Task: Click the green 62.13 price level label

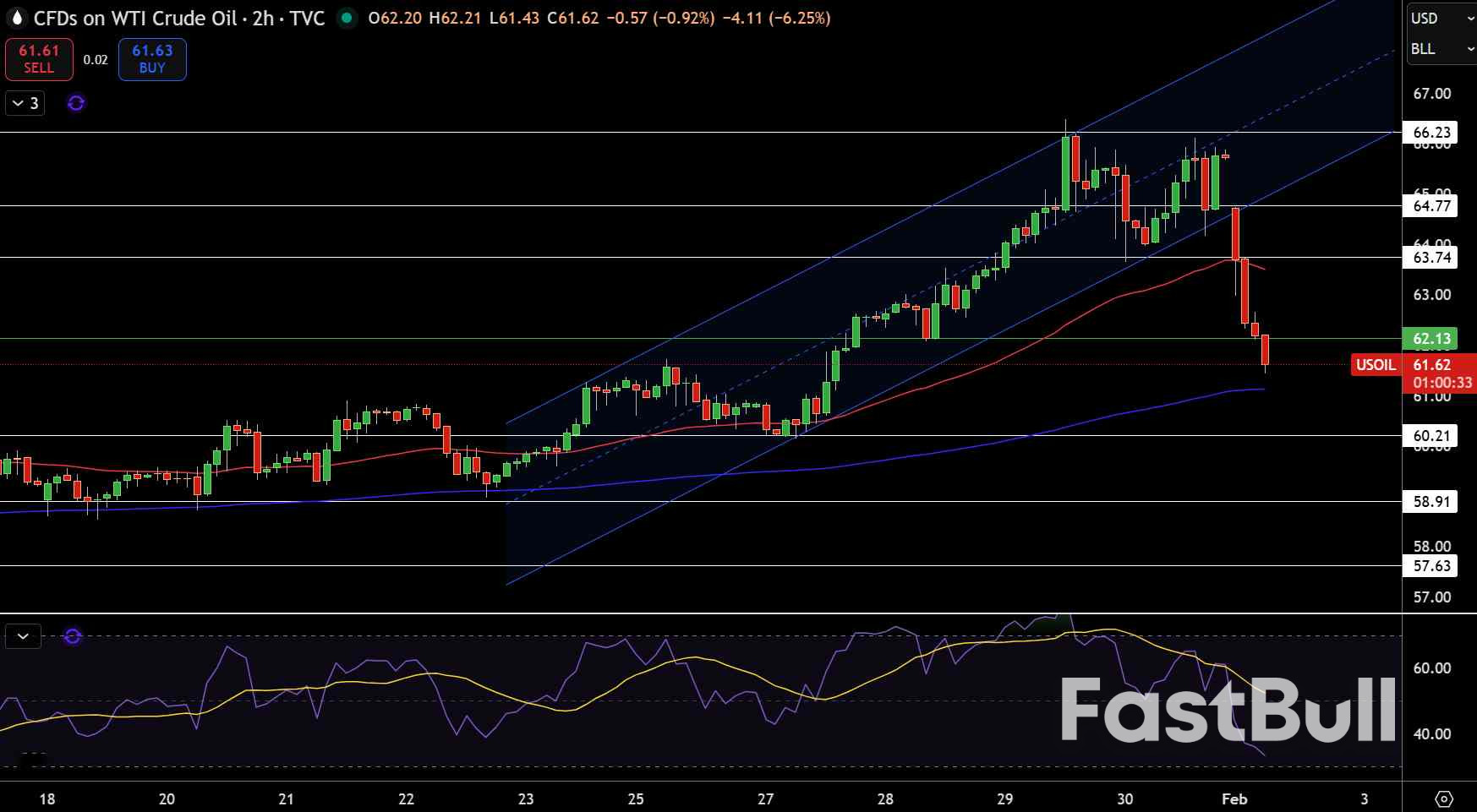Action: pos(1433,338)
